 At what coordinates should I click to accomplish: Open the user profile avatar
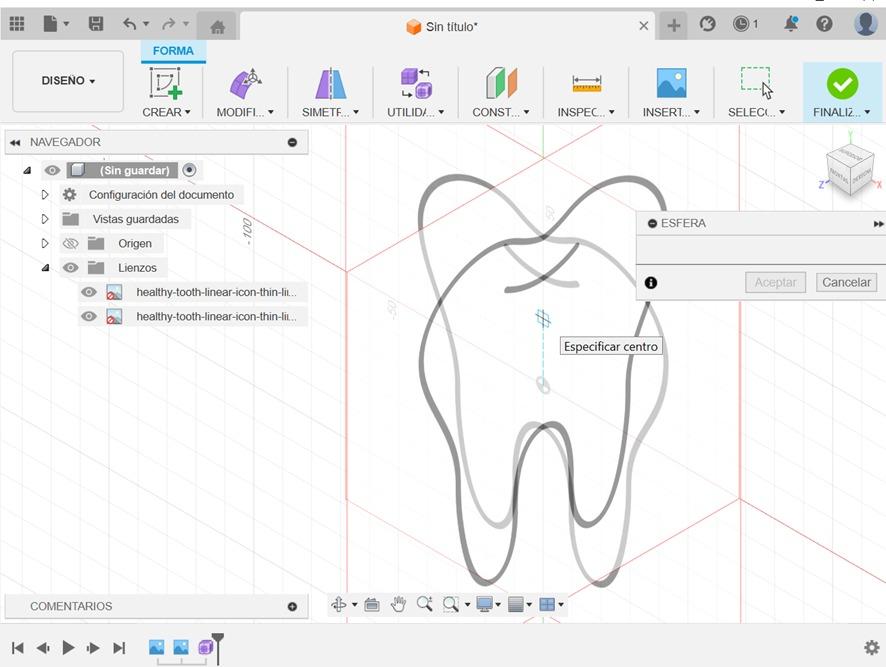click(866, 24)
